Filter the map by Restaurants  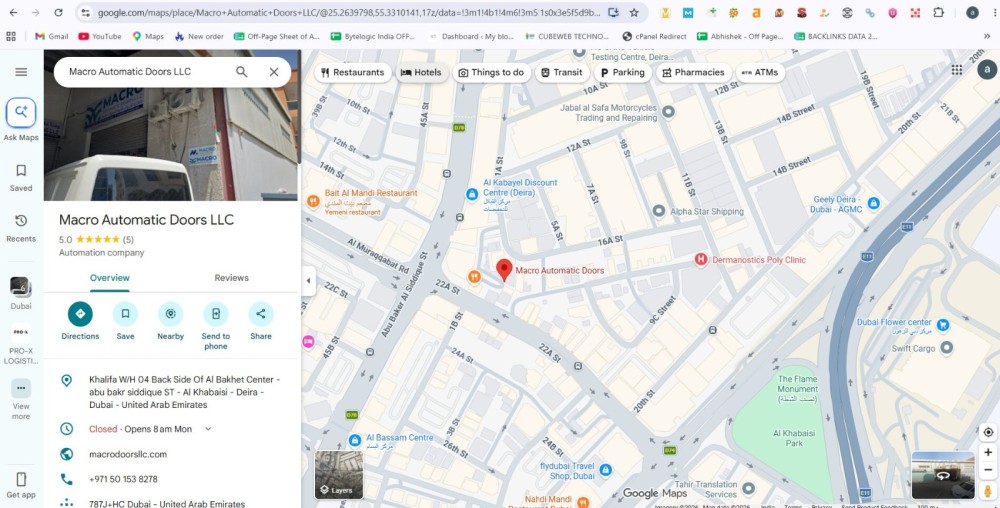pyautogui.click(x=353, y=73)
